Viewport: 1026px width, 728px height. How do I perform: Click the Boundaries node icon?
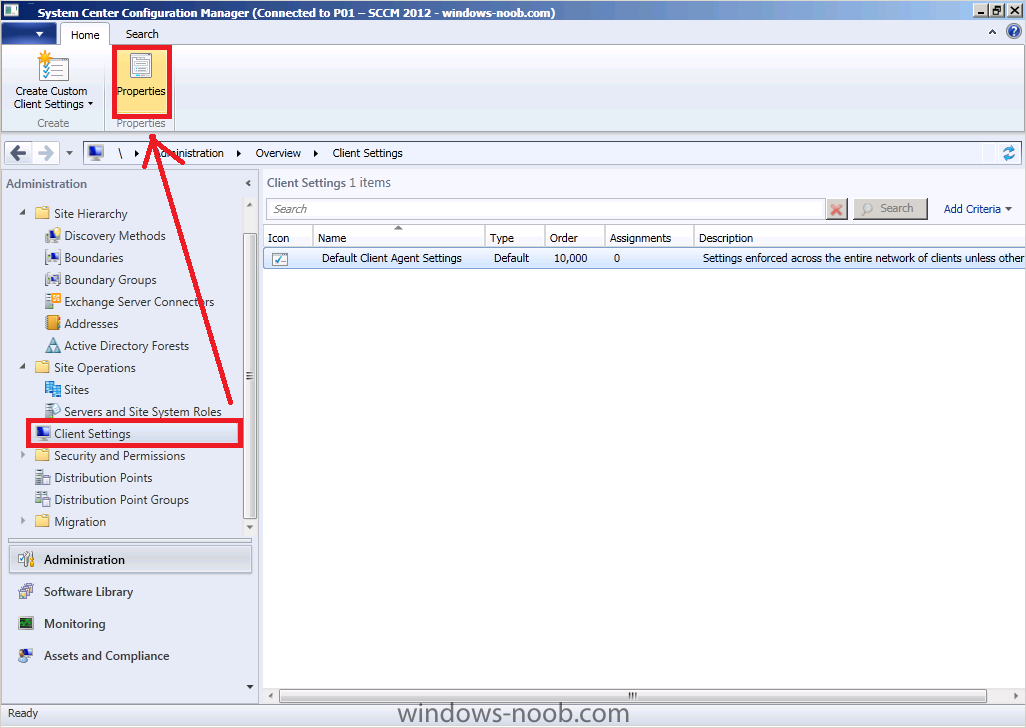point(52,258)
